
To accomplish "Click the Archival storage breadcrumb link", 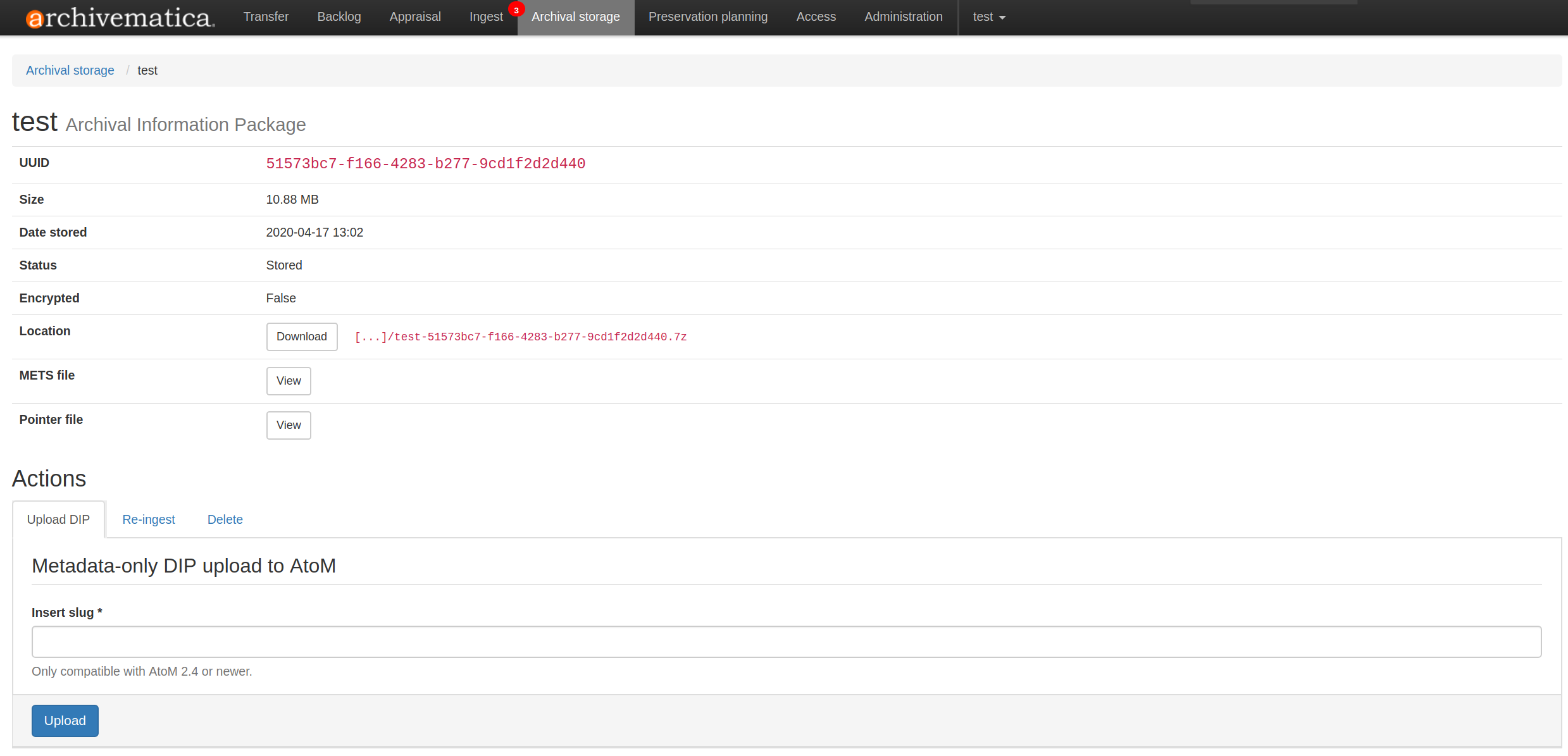I will [x=70, y=70].
